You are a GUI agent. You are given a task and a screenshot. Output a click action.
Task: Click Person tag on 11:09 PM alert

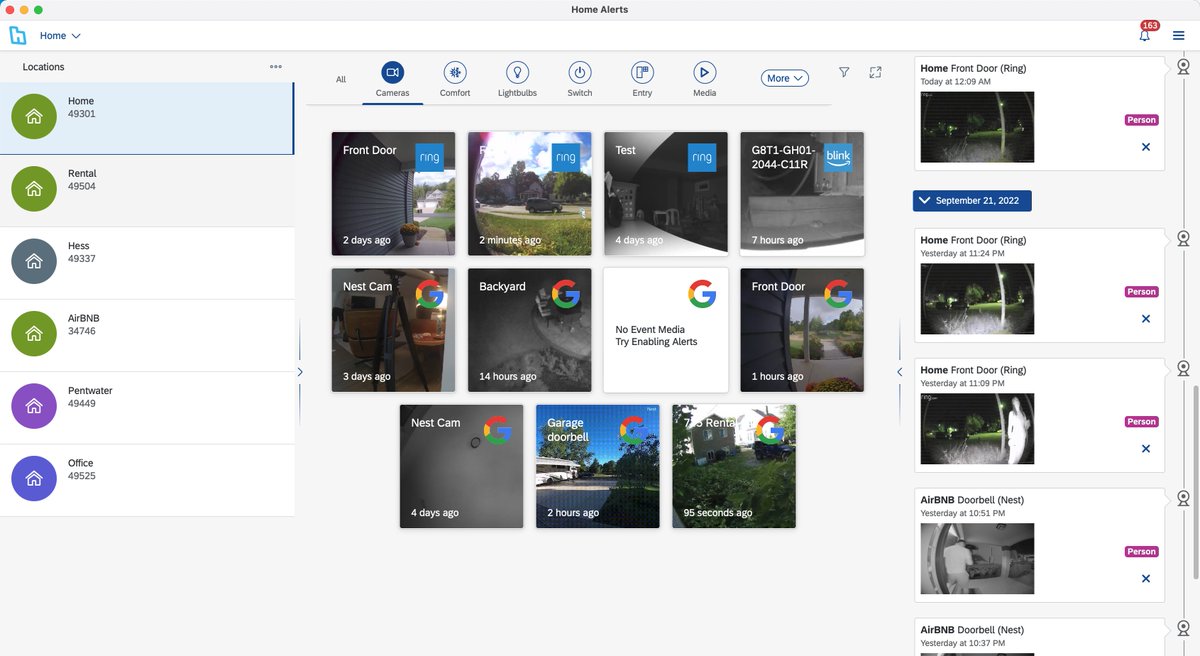pyautogui.click(x=1142, y=422)
